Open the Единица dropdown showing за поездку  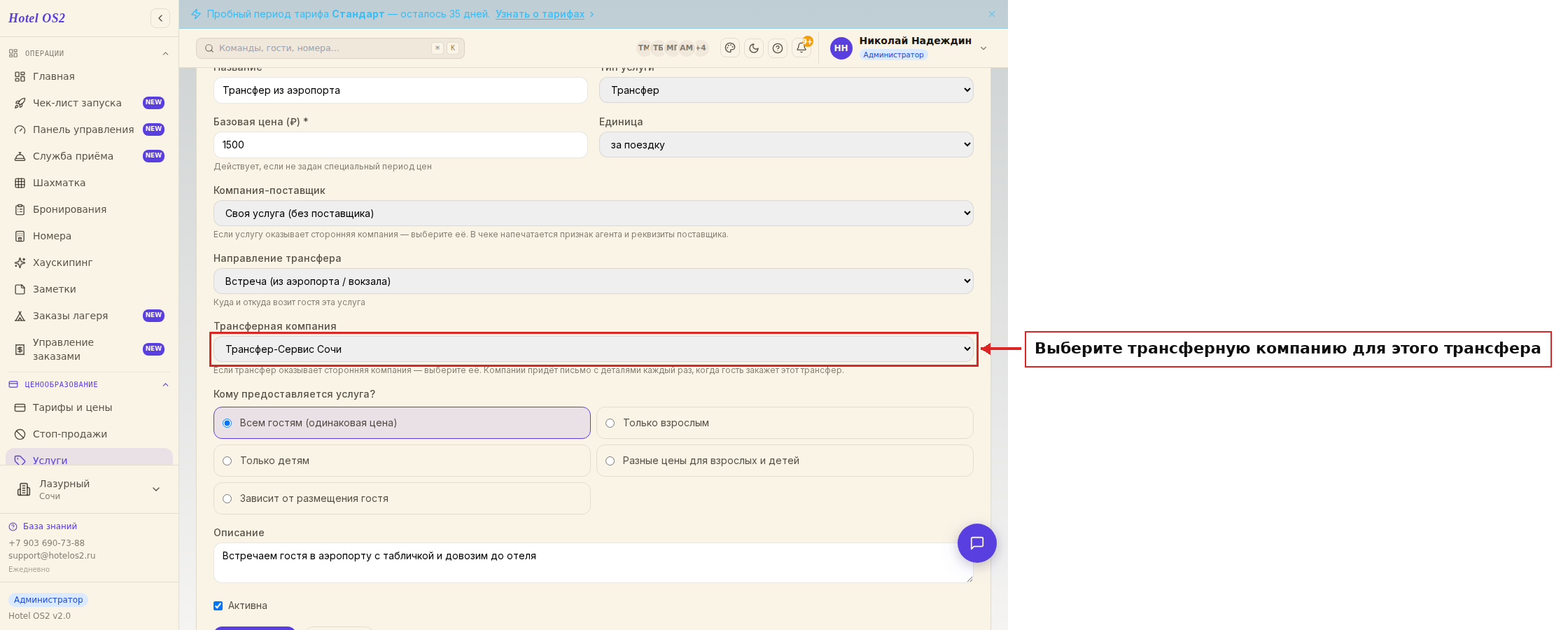point(786,145)
